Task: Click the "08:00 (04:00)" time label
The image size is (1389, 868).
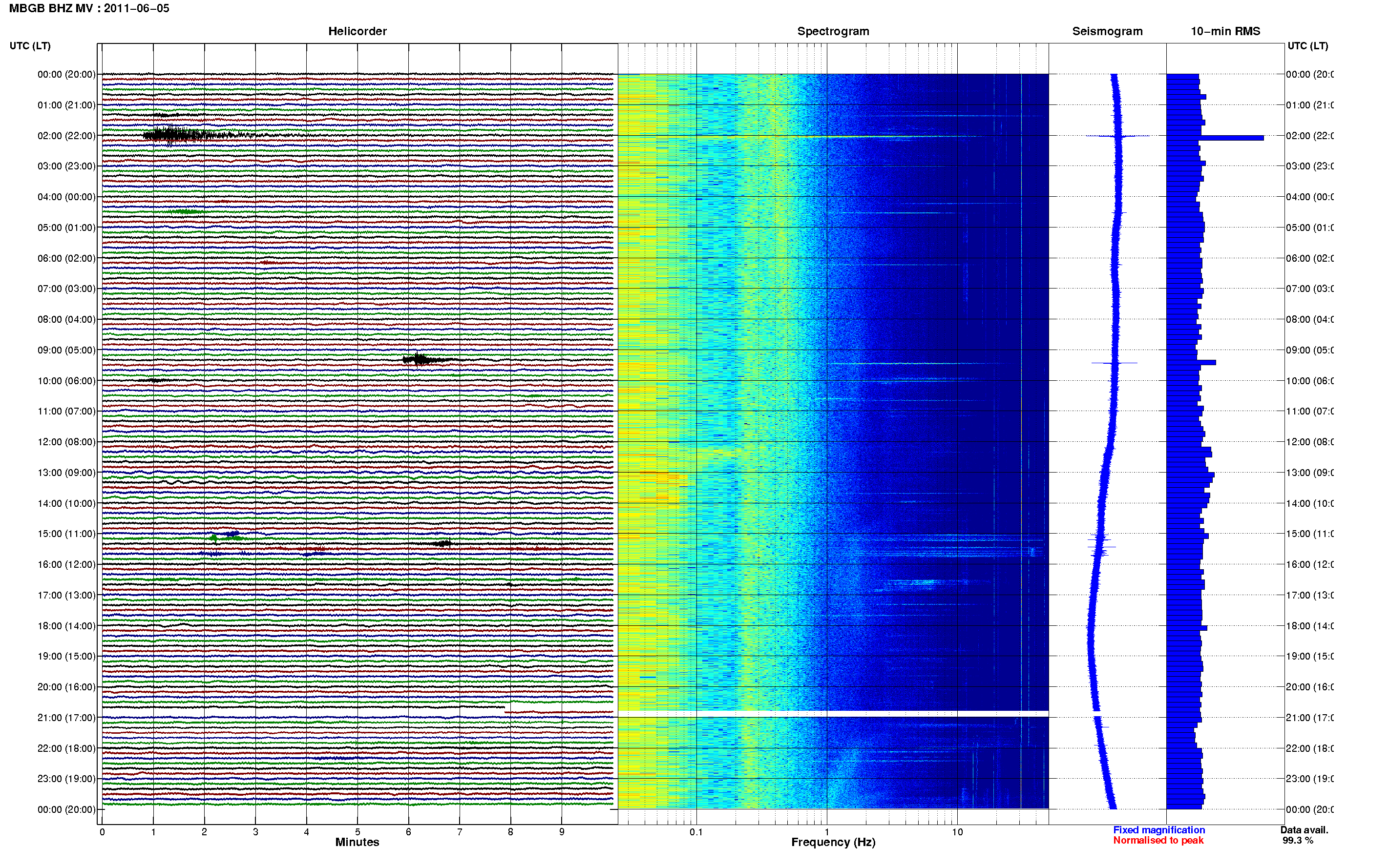Action: [x=66, y=319]
